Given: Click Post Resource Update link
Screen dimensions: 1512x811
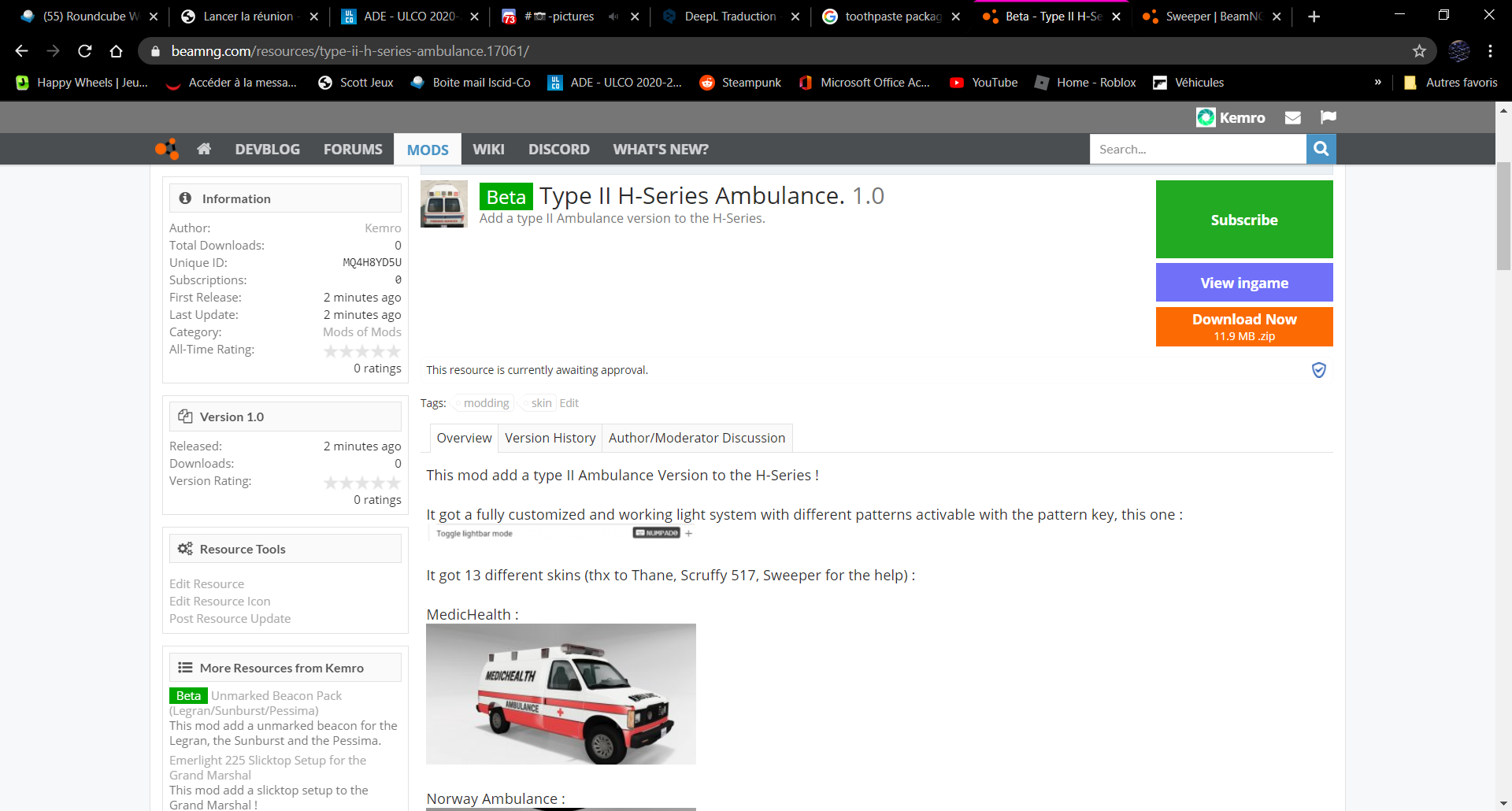Looking at the screenshot, I should coord(230,618).
